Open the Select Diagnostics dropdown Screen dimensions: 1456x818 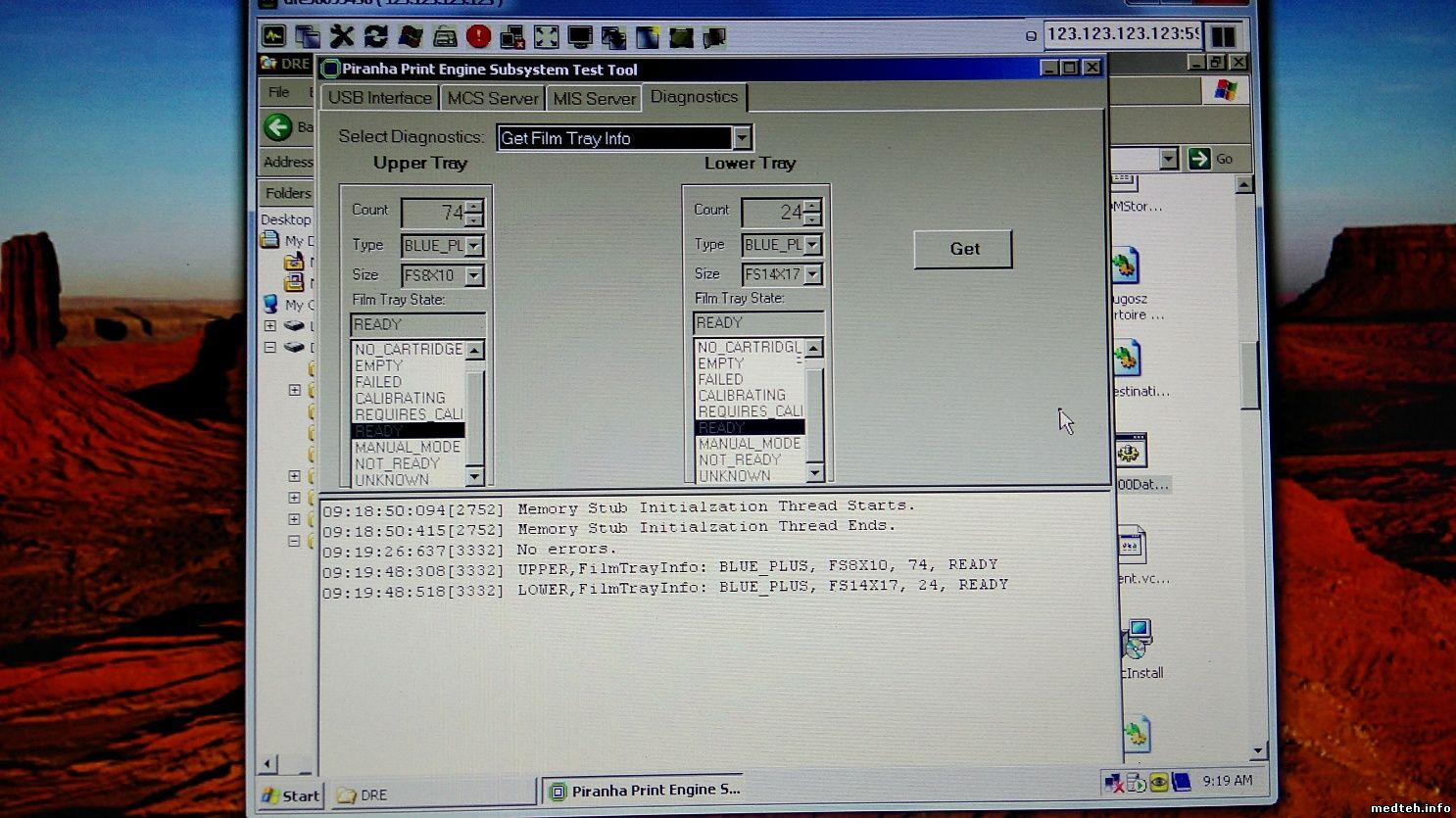coord(742,138)
